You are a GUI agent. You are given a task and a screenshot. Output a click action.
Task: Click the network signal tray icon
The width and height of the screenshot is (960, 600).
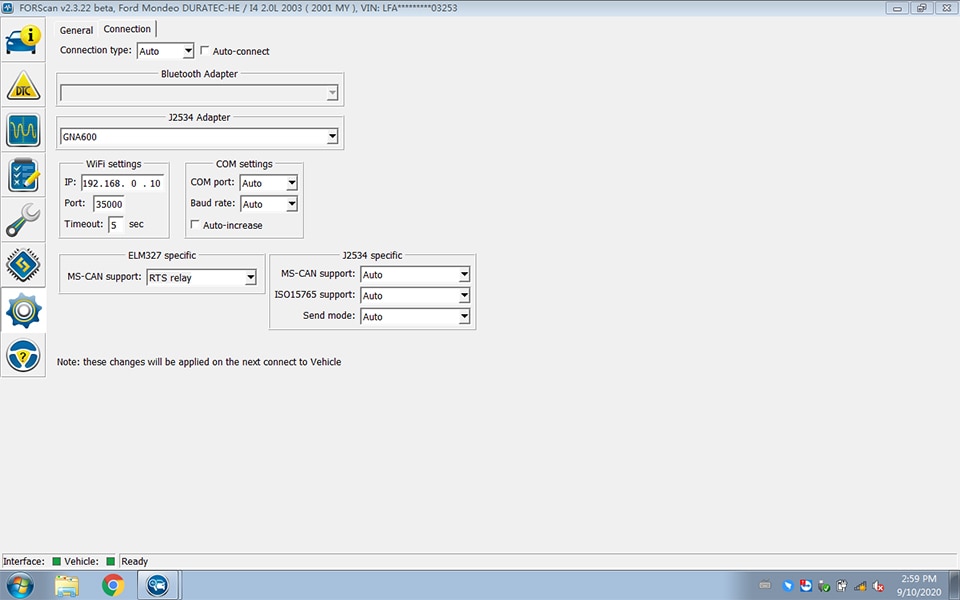click(860, 586)
